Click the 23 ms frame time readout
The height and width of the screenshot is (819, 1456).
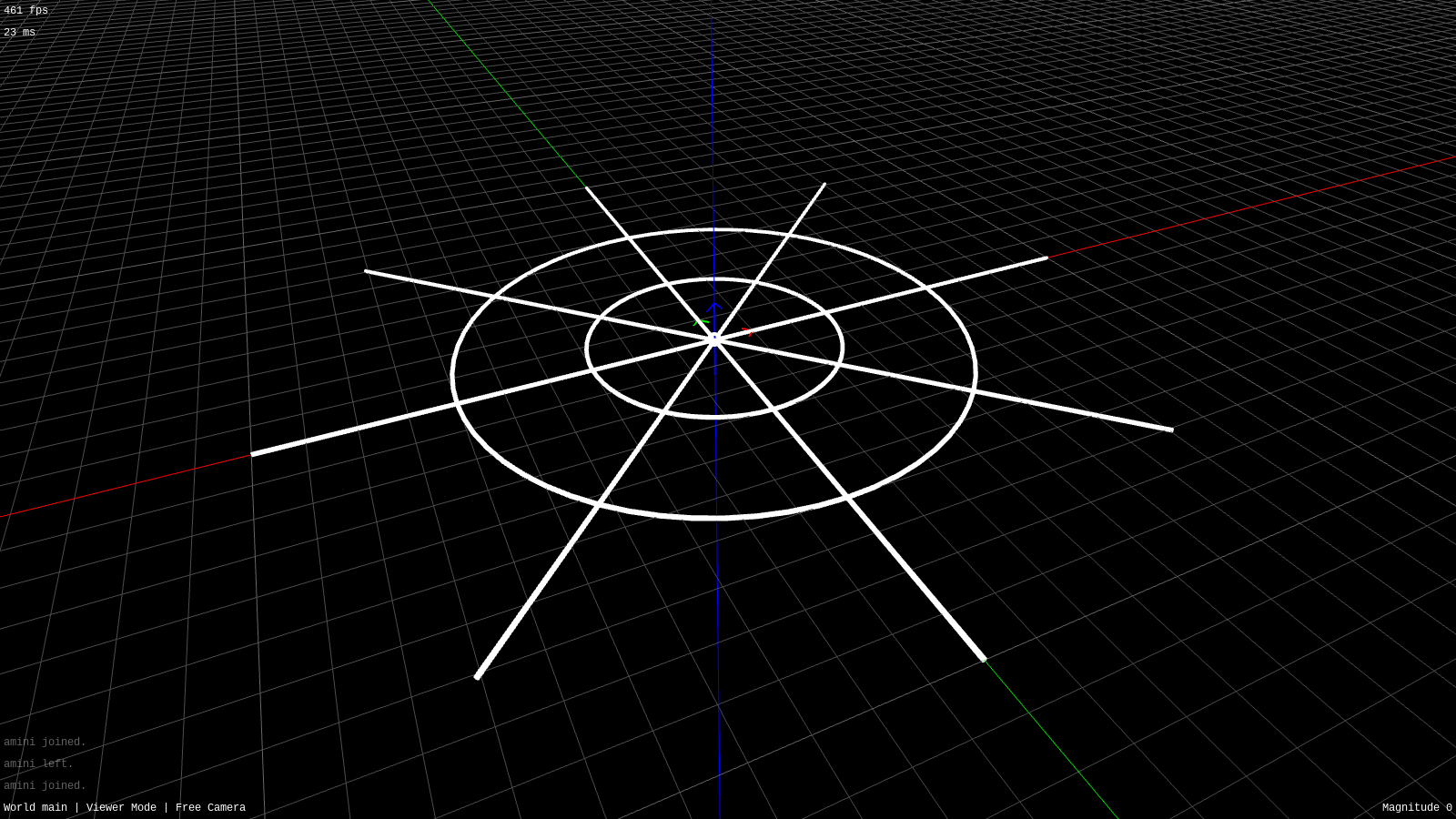point(19,33)
